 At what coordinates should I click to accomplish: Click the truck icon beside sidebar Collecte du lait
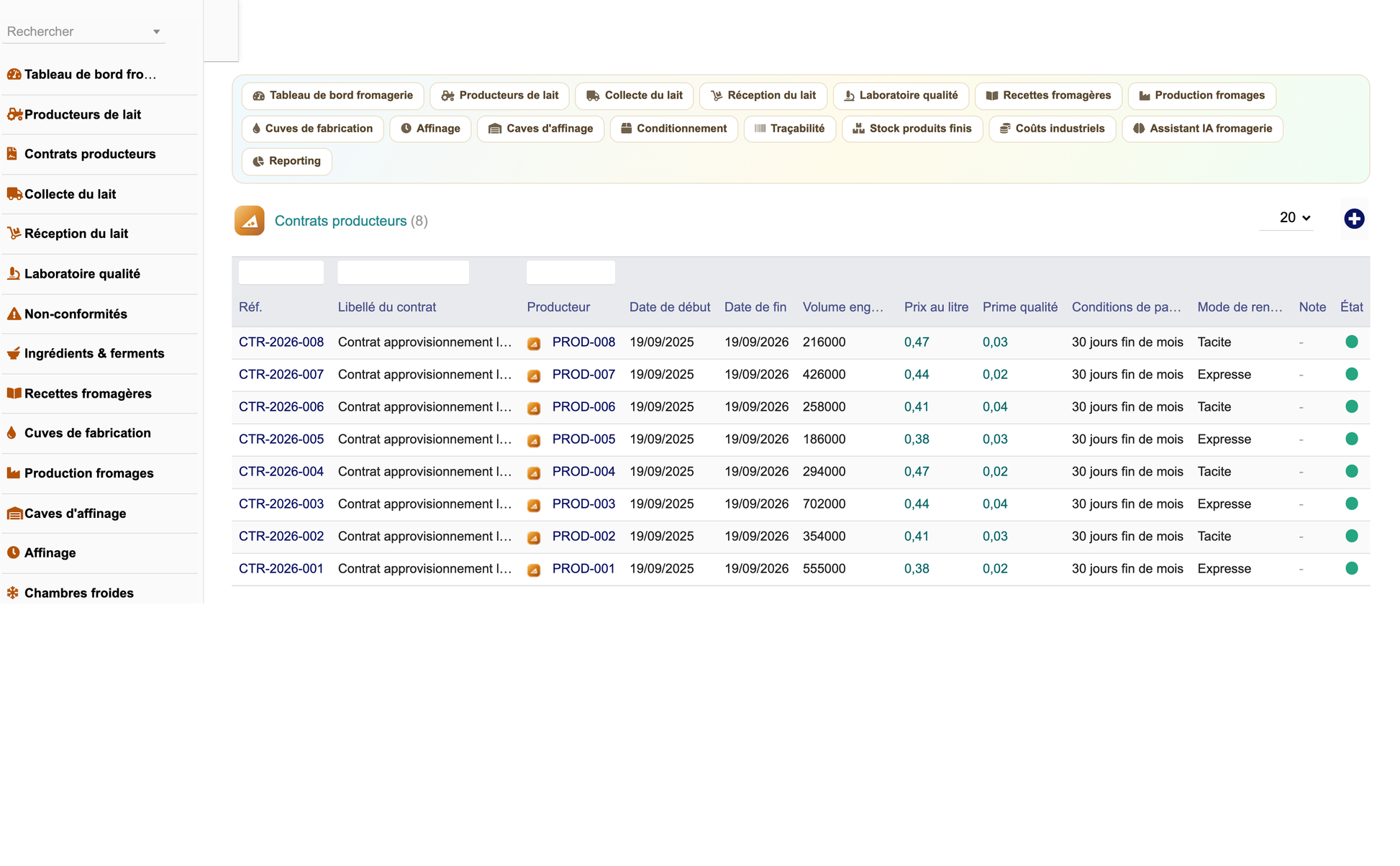[x=14, y=194]
